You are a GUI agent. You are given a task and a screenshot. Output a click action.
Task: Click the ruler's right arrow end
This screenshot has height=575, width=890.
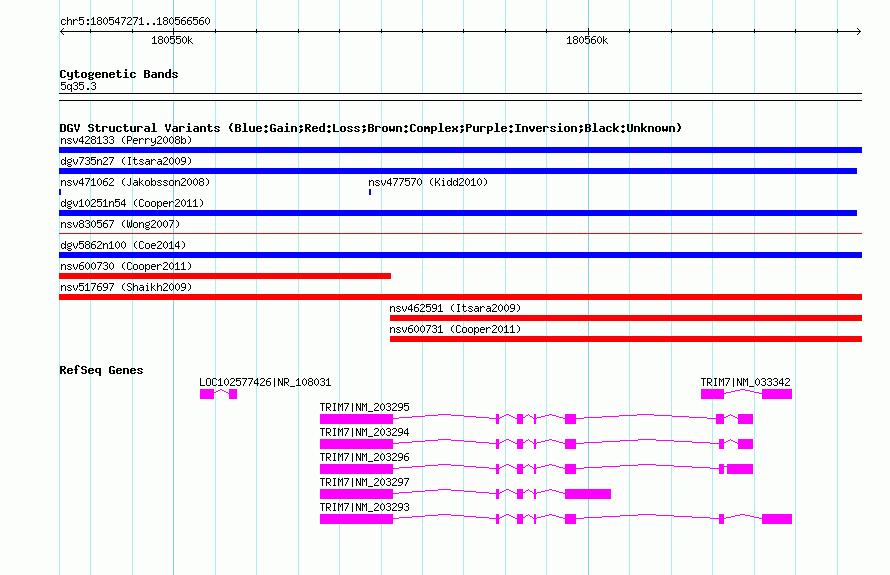(859, 32)
